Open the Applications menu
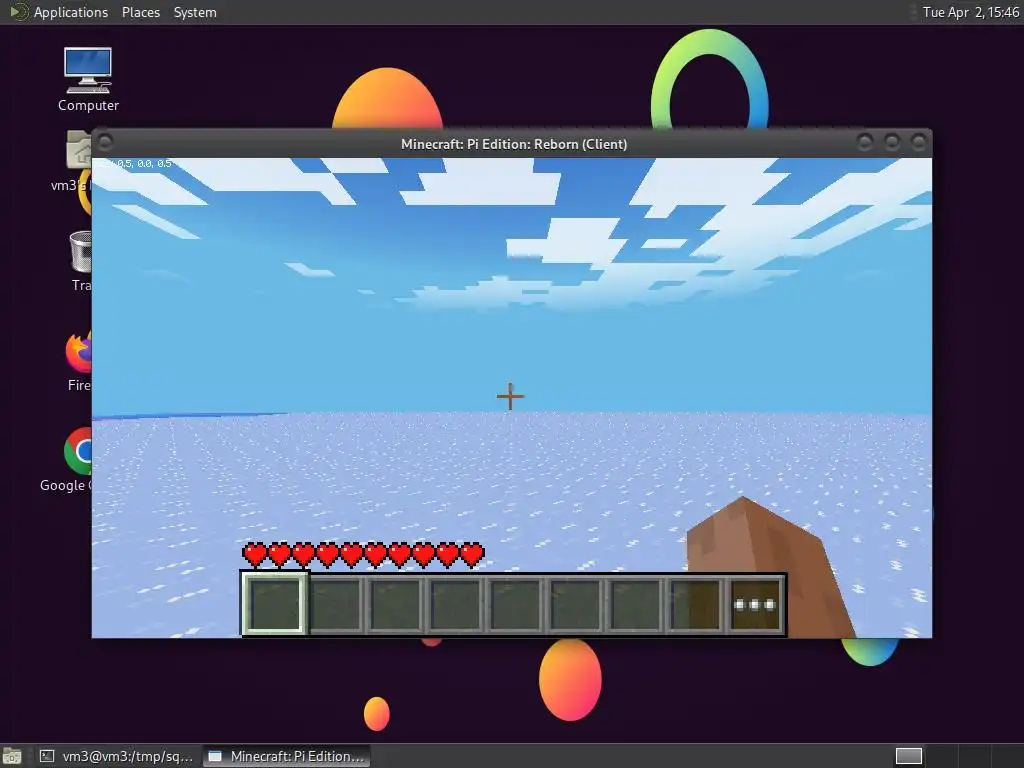 70,12
